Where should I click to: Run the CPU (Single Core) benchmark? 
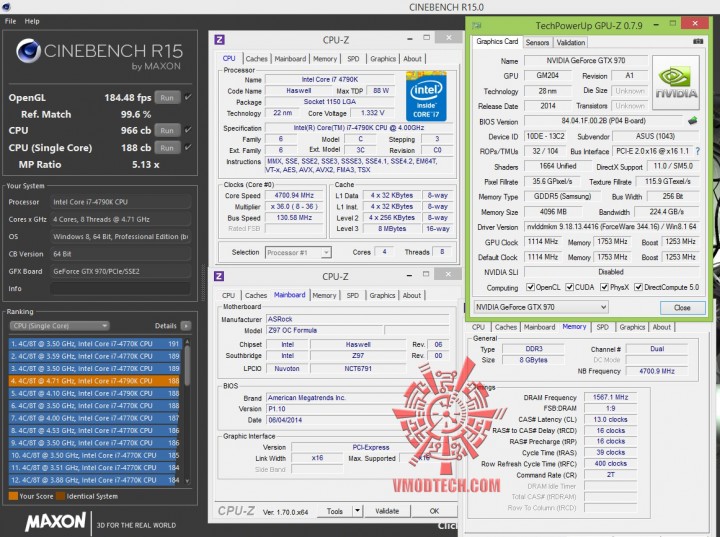point(167,148)
